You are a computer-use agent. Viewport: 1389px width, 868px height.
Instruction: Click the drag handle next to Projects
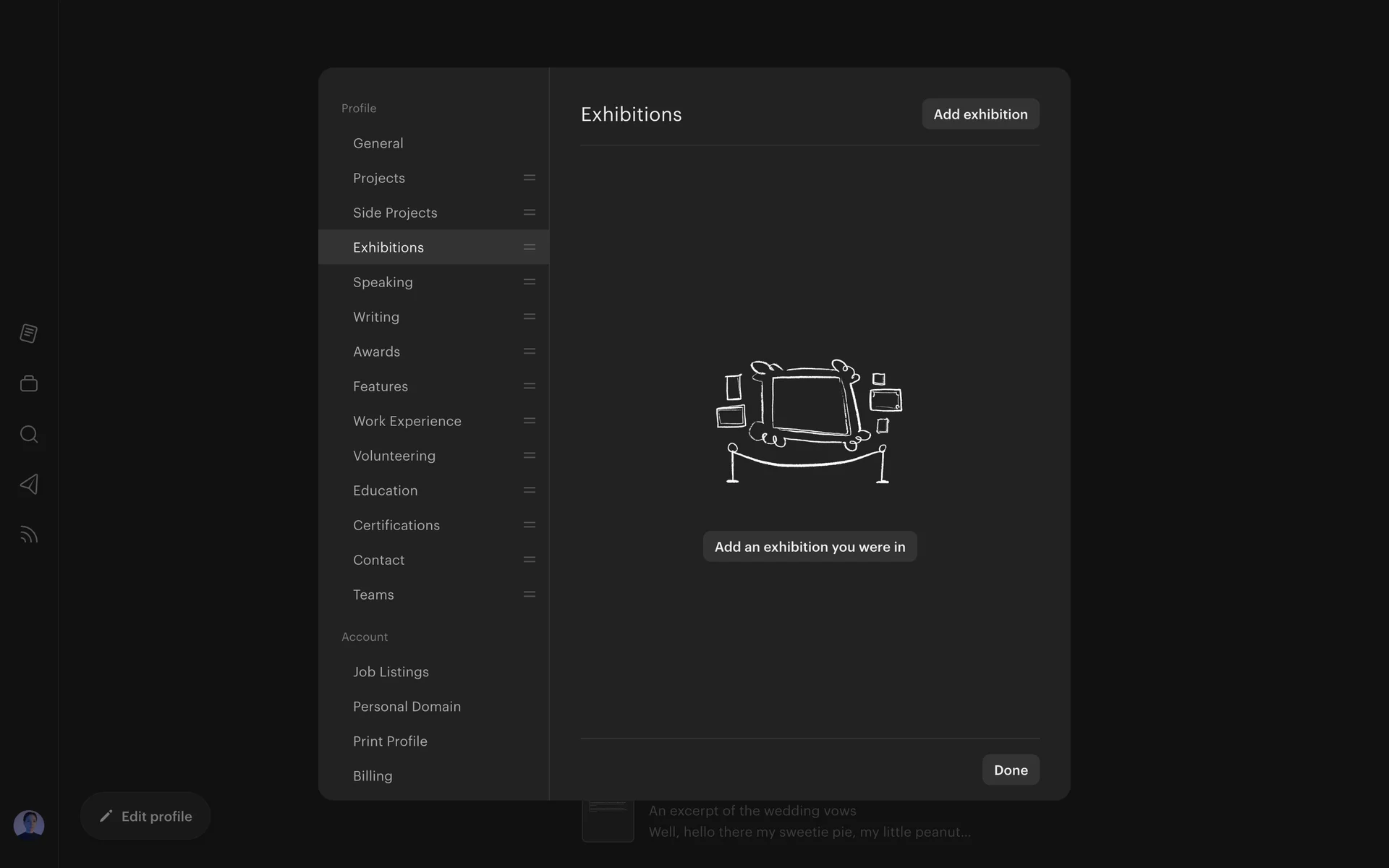(529, 178)
